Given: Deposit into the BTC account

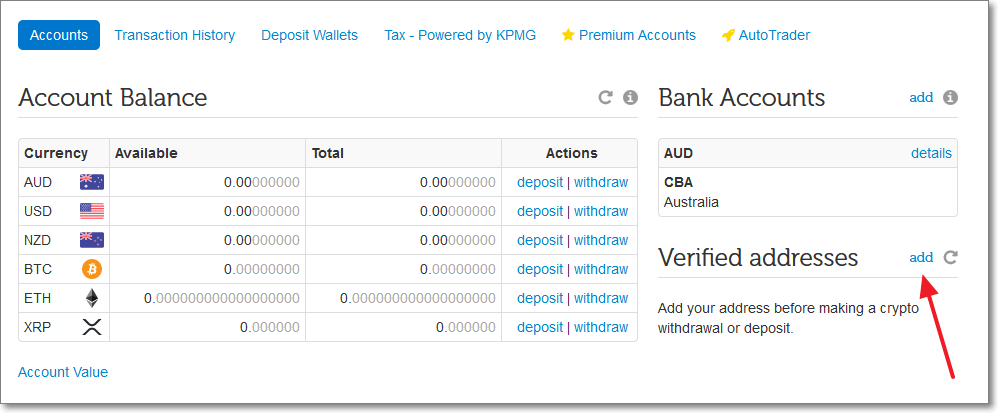Looking at the screenshot, I should point(540,269).
